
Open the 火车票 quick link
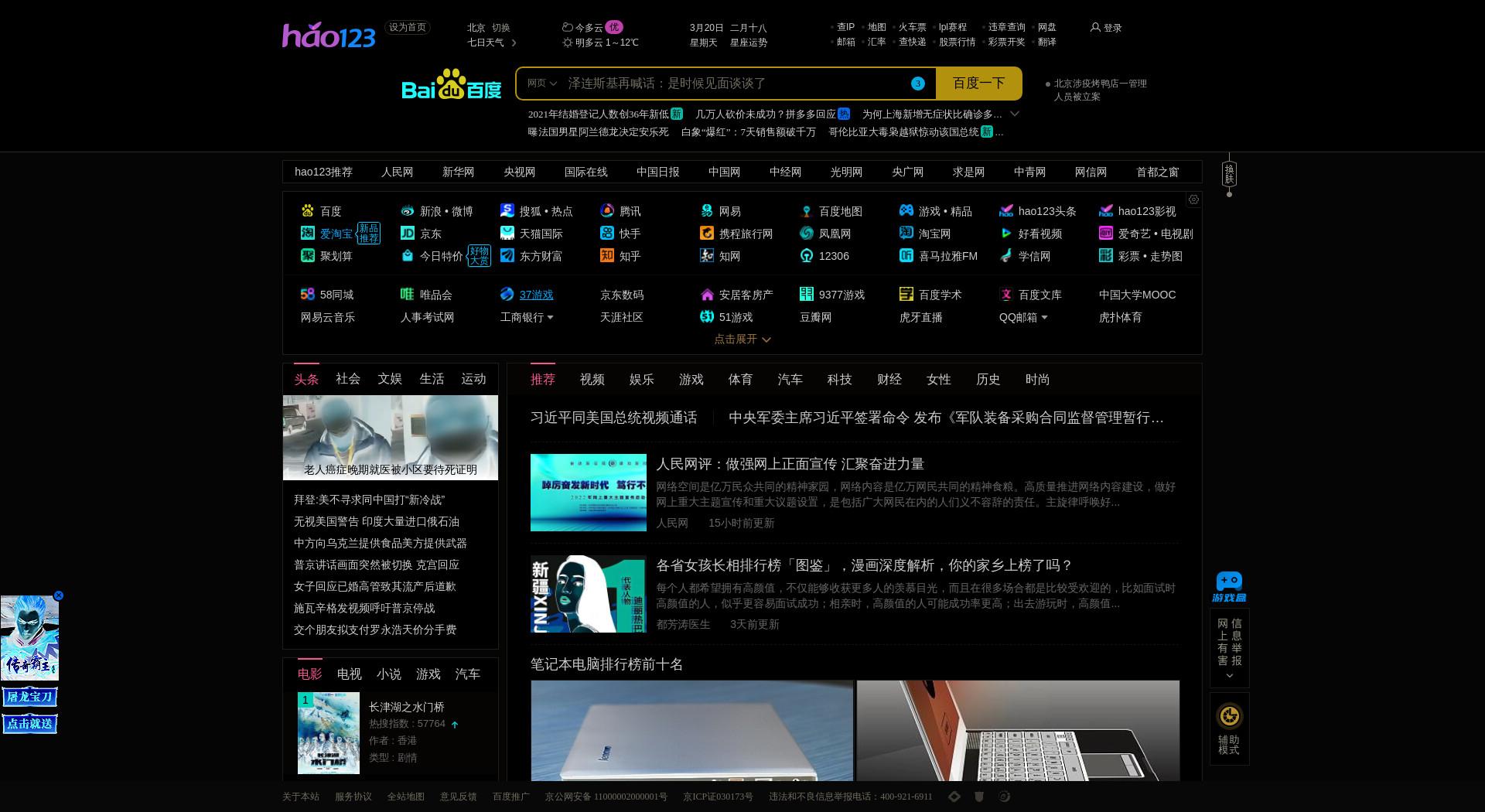click(912, 27)
